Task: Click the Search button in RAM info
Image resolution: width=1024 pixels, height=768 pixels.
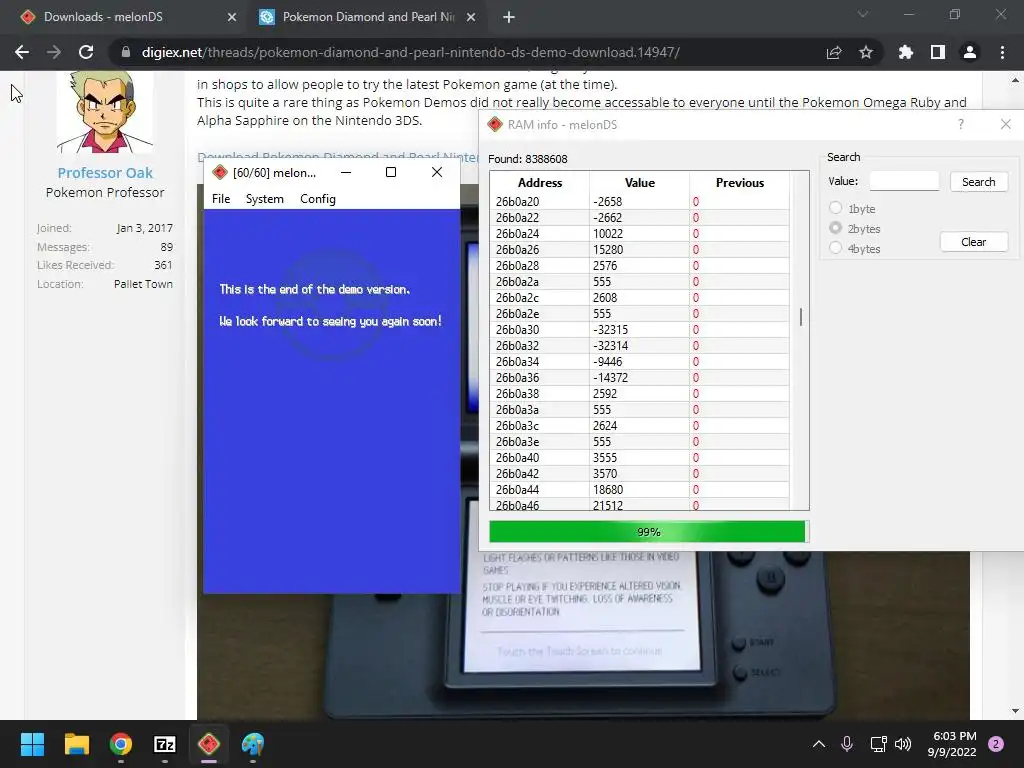Action: pos(978,182)
